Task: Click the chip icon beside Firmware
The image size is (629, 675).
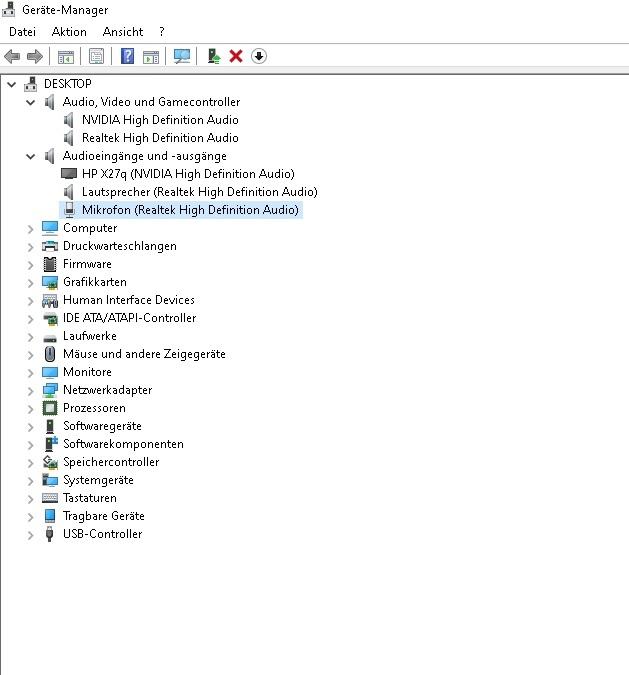Action: [50, 264]
